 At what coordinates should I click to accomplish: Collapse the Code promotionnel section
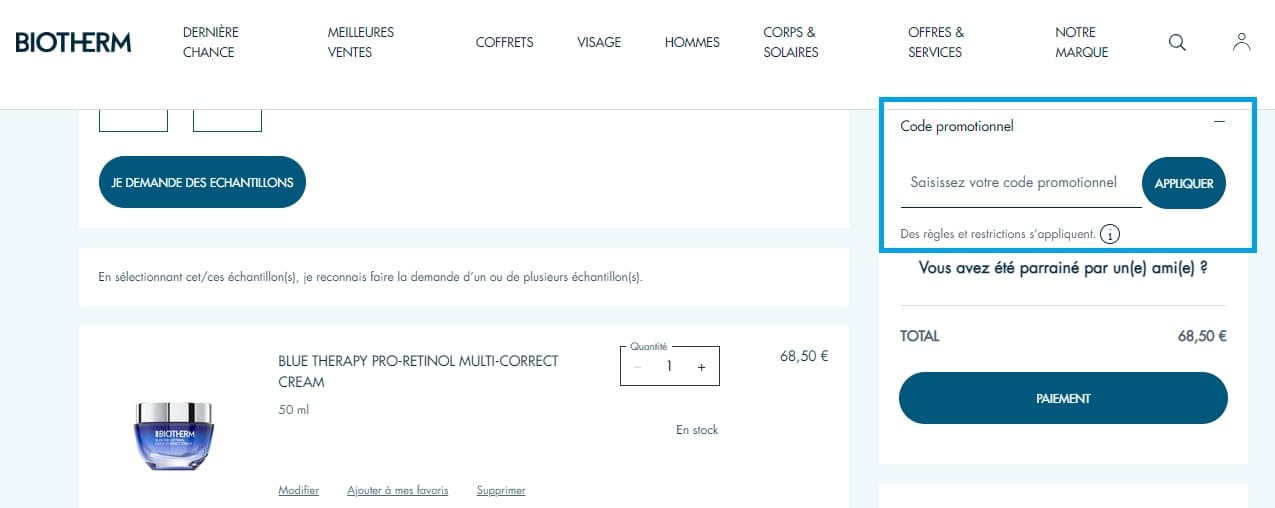pyautogui.click(x=1219, y=121)
